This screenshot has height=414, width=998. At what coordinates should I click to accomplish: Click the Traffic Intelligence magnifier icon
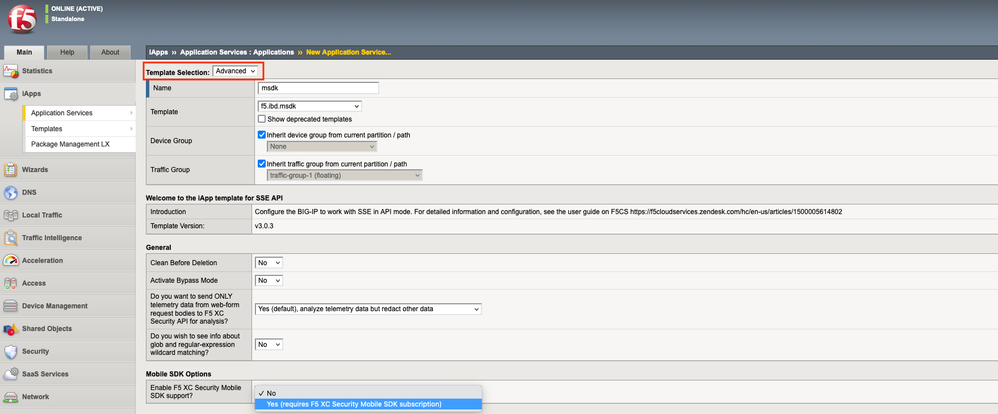(x=11, y=238)
